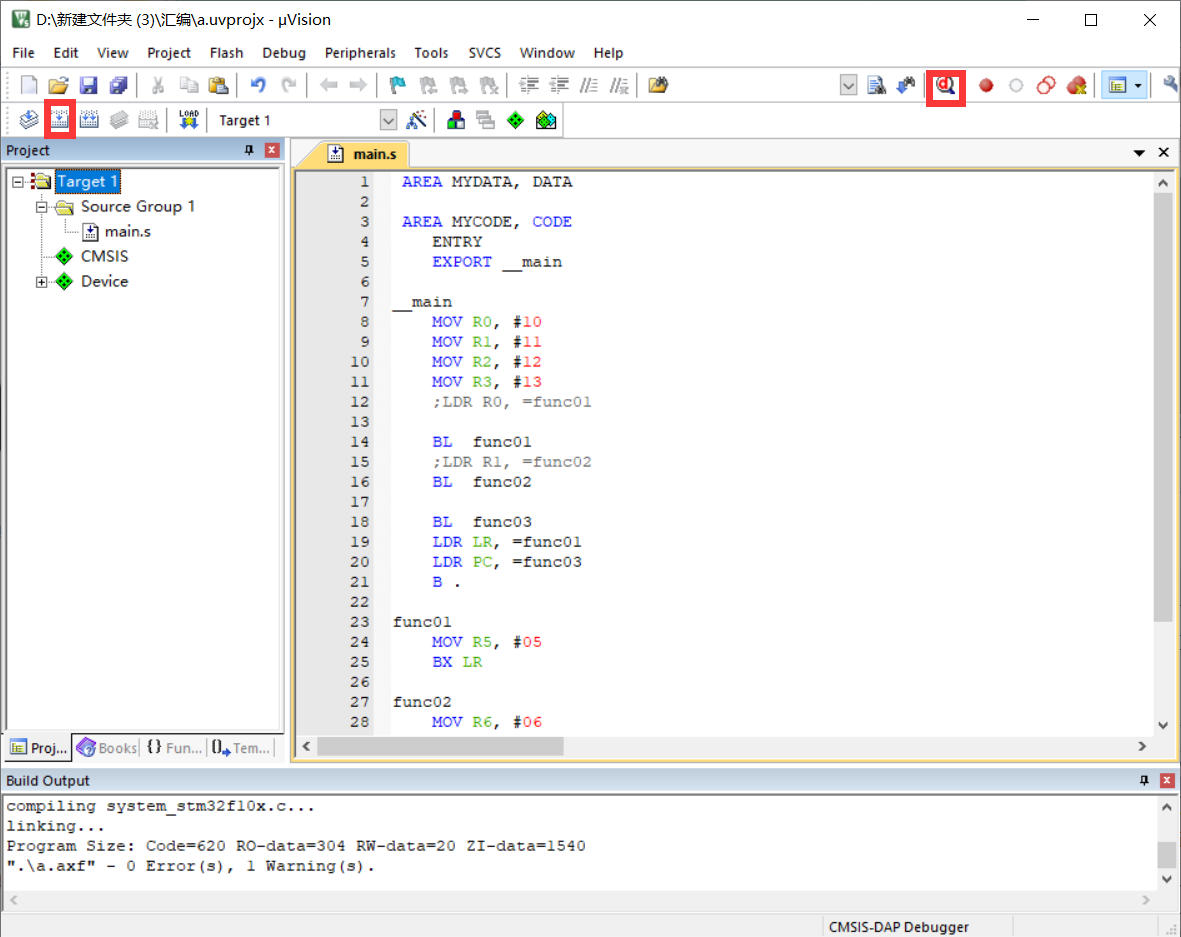1181x937 pixels.
Task: Click the Build button for Target 1
Action: pos(60,119)
